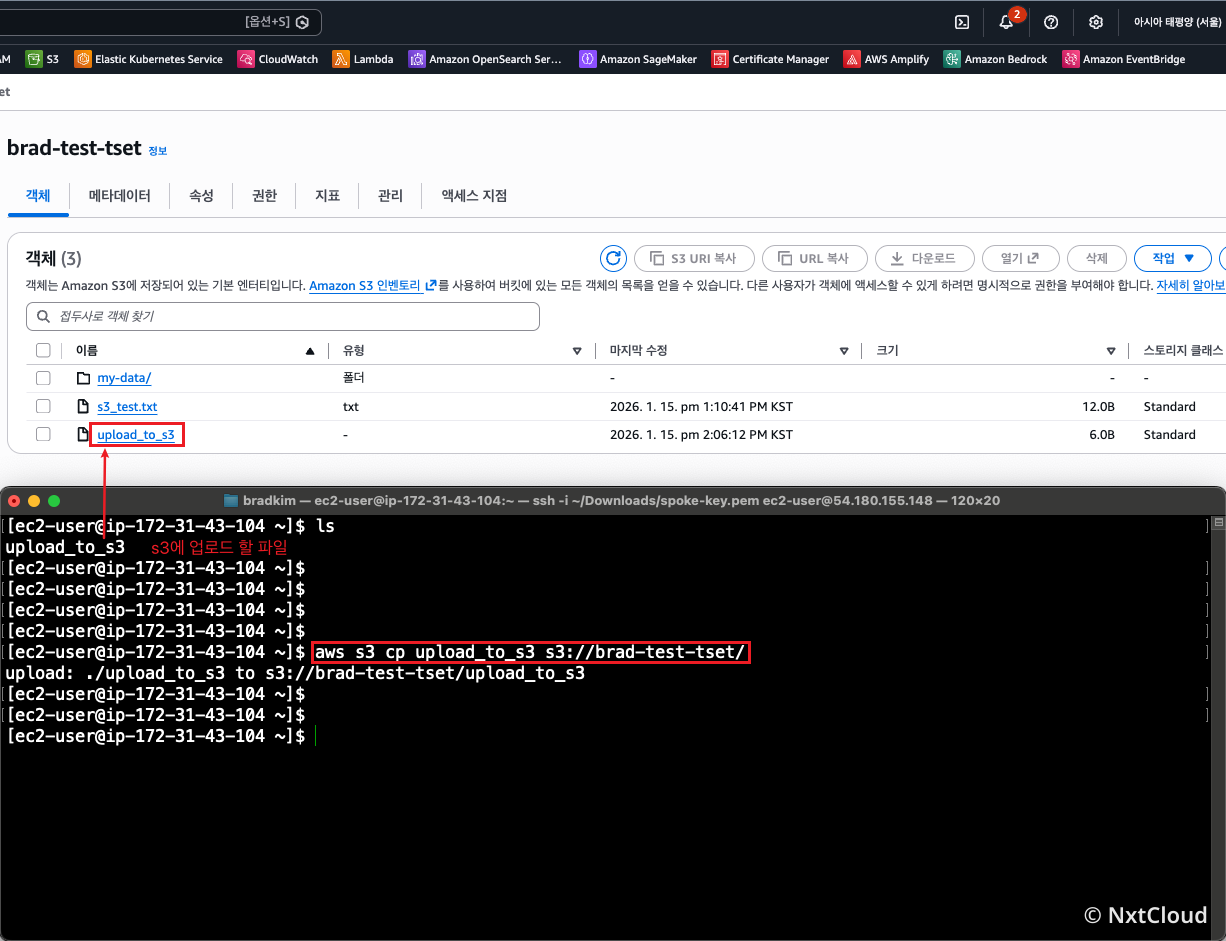This screenshot has width=1226, height=941.
Task: Open the AWS Amplify shortcut
Action: [887, 59]
